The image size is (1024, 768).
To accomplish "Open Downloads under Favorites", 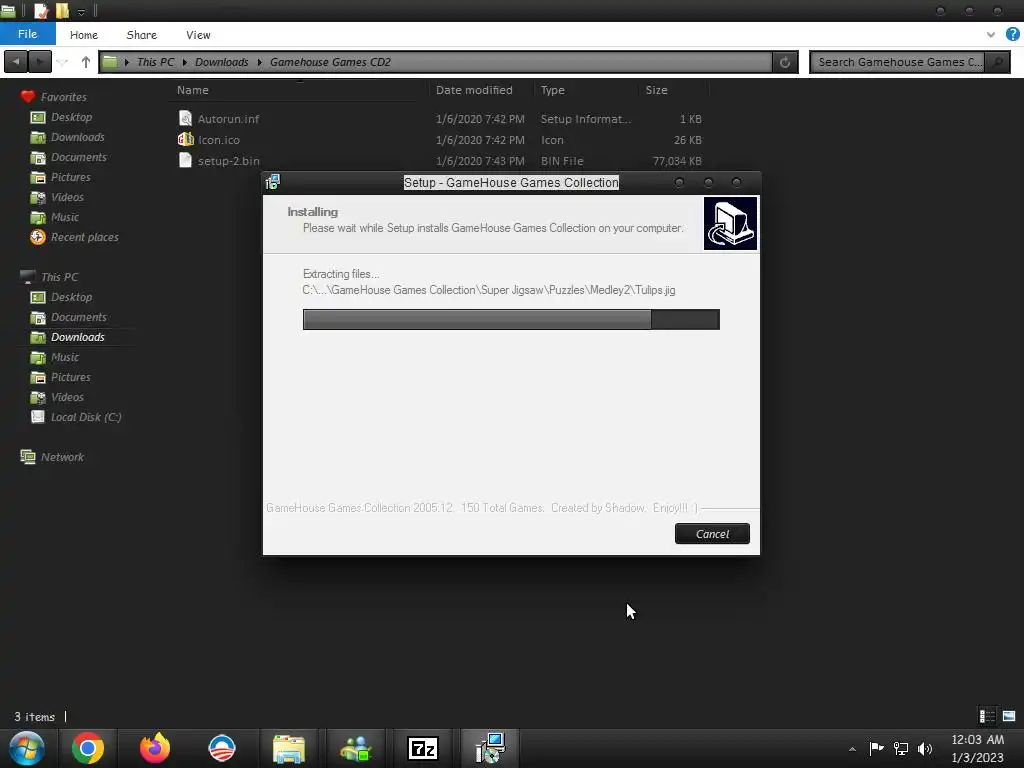I will [x=78, y=137].
